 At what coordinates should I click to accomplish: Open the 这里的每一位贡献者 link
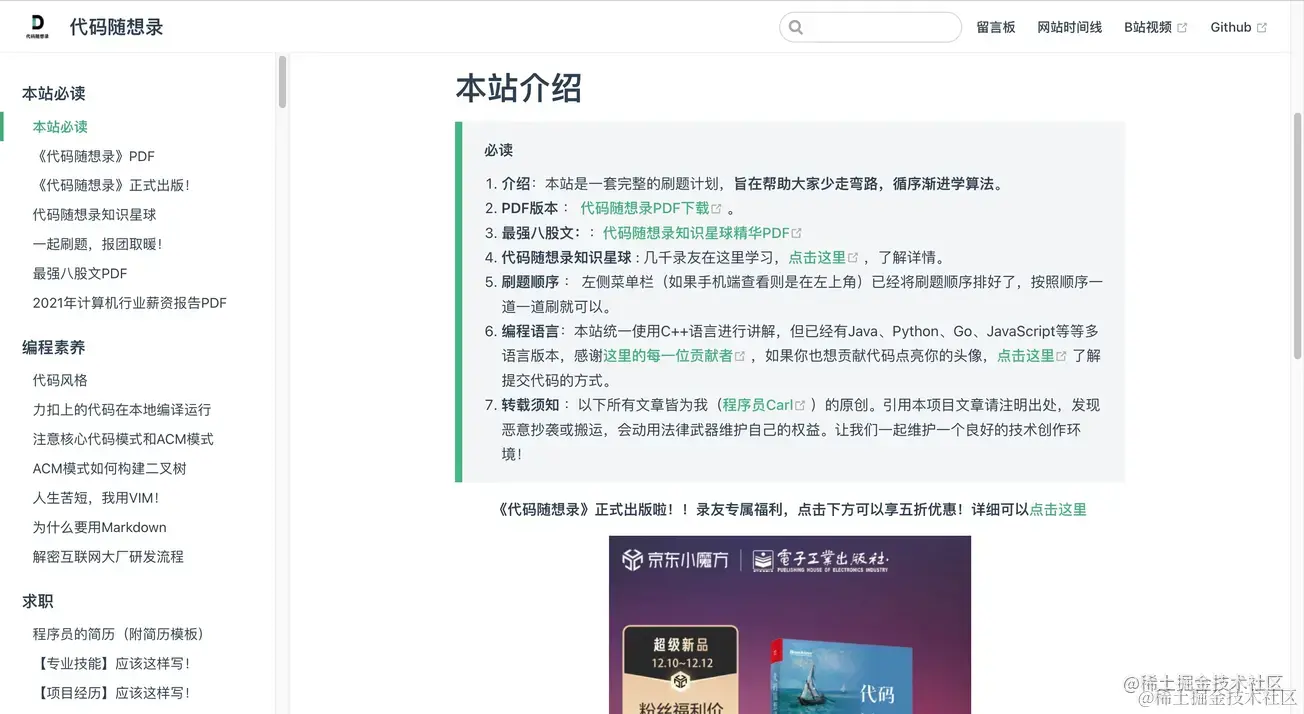coord(668,356)
